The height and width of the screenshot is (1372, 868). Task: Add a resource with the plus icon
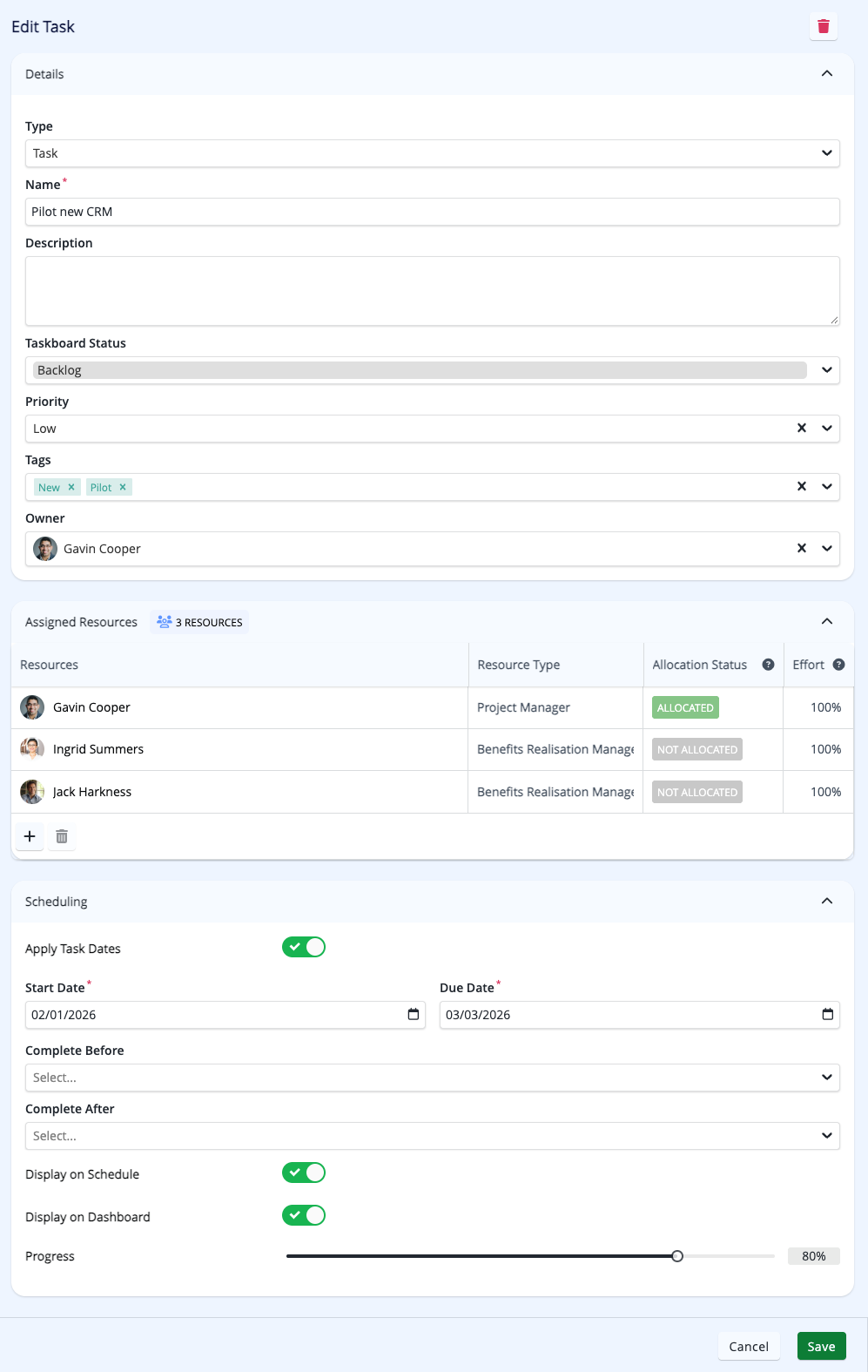[30, 836]
